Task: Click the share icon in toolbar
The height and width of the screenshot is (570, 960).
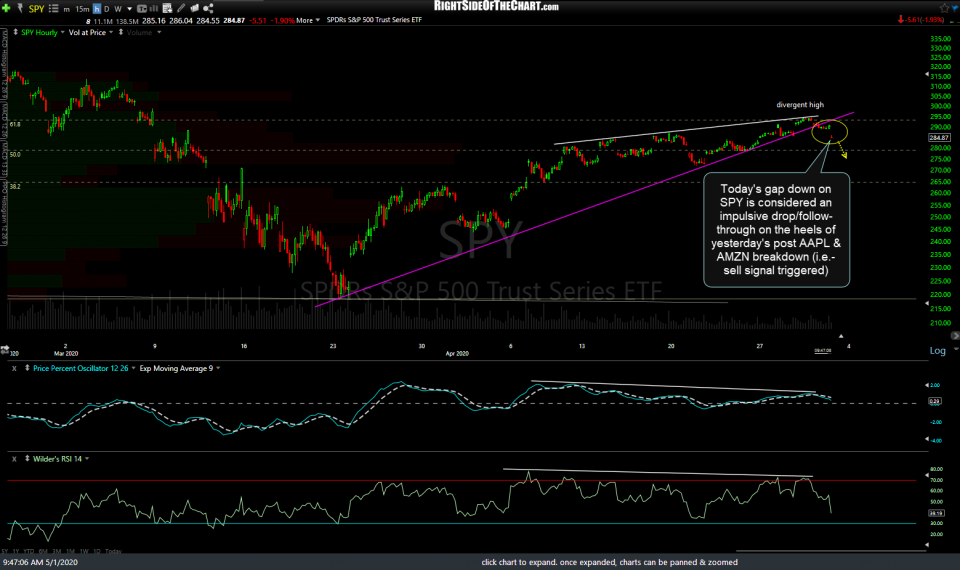Action: tap(208, 8)
